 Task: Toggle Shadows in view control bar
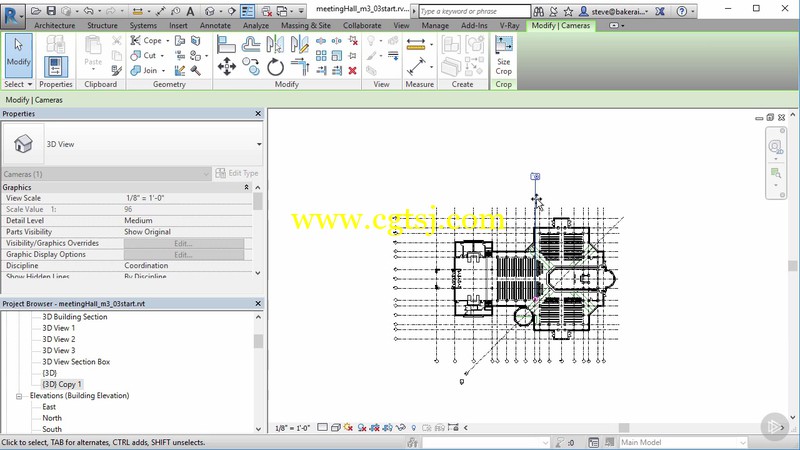362,428
